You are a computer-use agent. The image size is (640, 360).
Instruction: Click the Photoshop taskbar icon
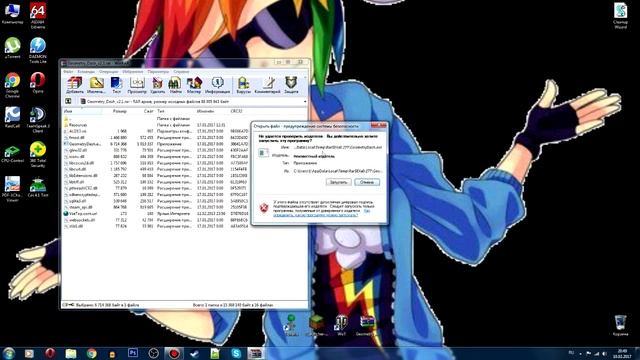(x=133, y=353)
